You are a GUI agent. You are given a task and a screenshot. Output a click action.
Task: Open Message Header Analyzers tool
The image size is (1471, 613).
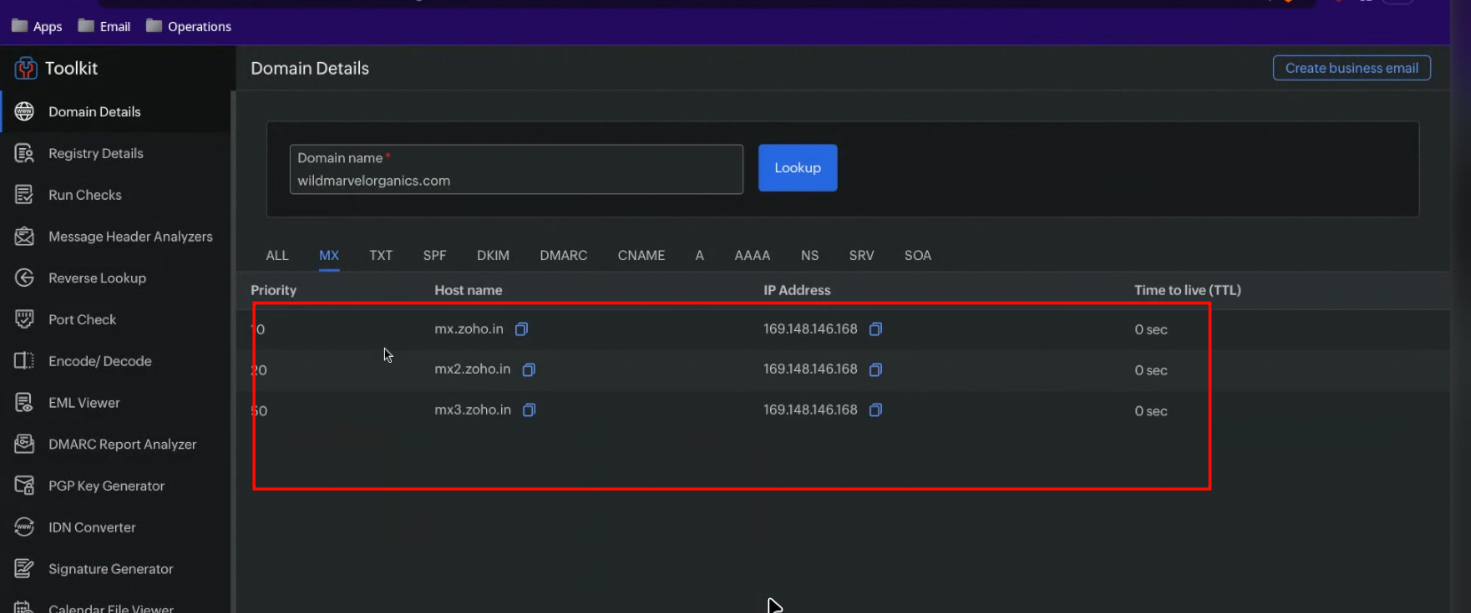130,237
